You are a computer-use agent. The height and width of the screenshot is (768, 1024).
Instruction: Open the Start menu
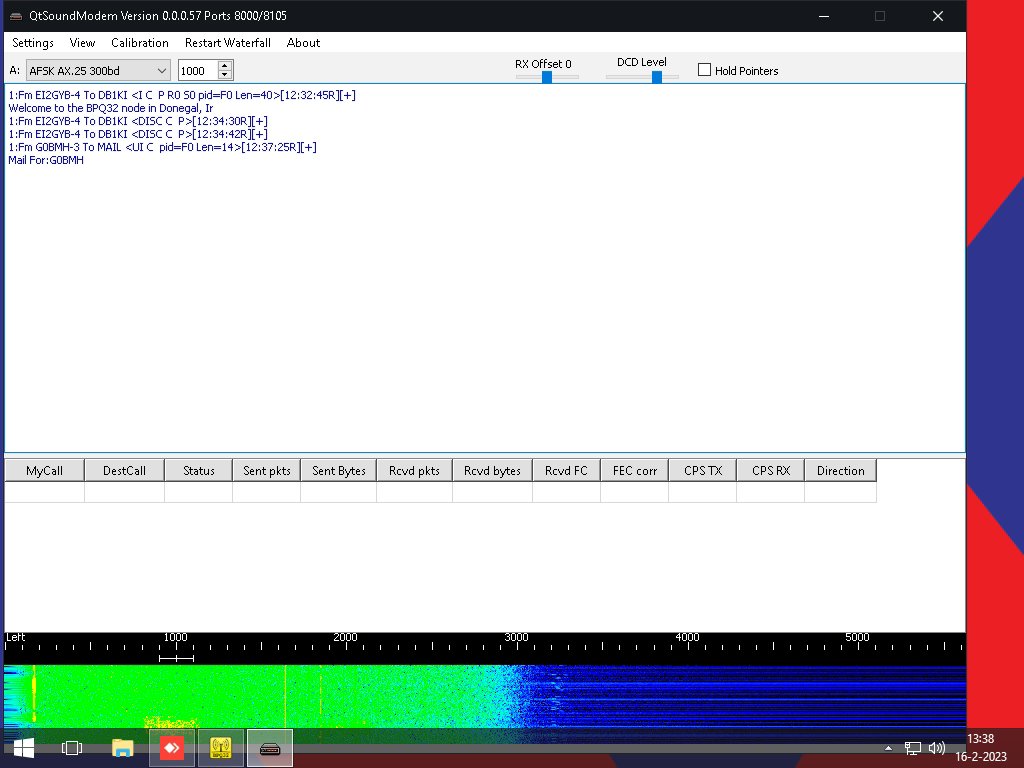pyautogui.click(x=20, y=747)
